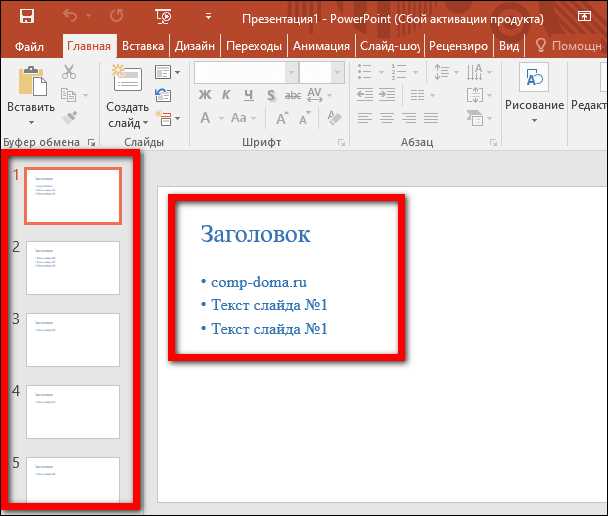This screenshot has height=516, width=608.
Task: Toggle center text alignment
Action: [387, 118]
